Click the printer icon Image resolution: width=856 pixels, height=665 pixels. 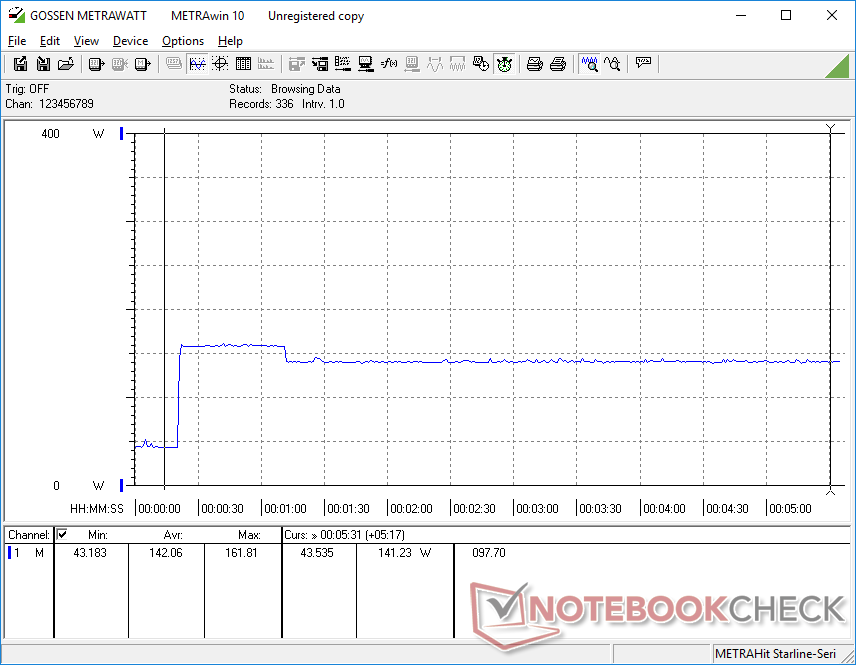(557, 64)
